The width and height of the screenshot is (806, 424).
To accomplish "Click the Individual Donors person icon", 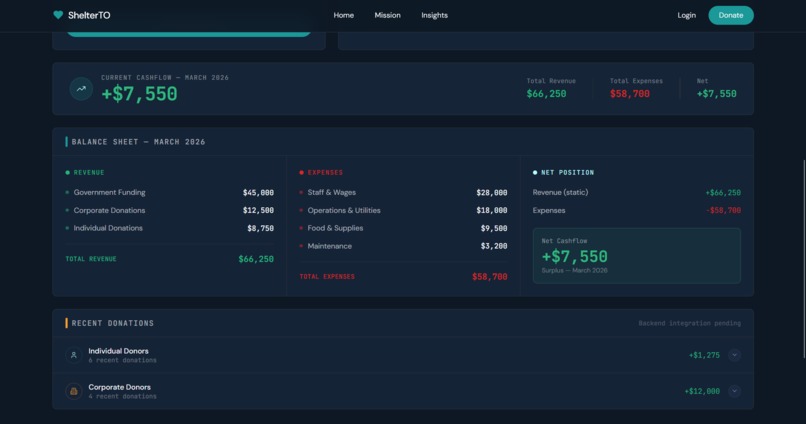I will click(x=74, y=355).
